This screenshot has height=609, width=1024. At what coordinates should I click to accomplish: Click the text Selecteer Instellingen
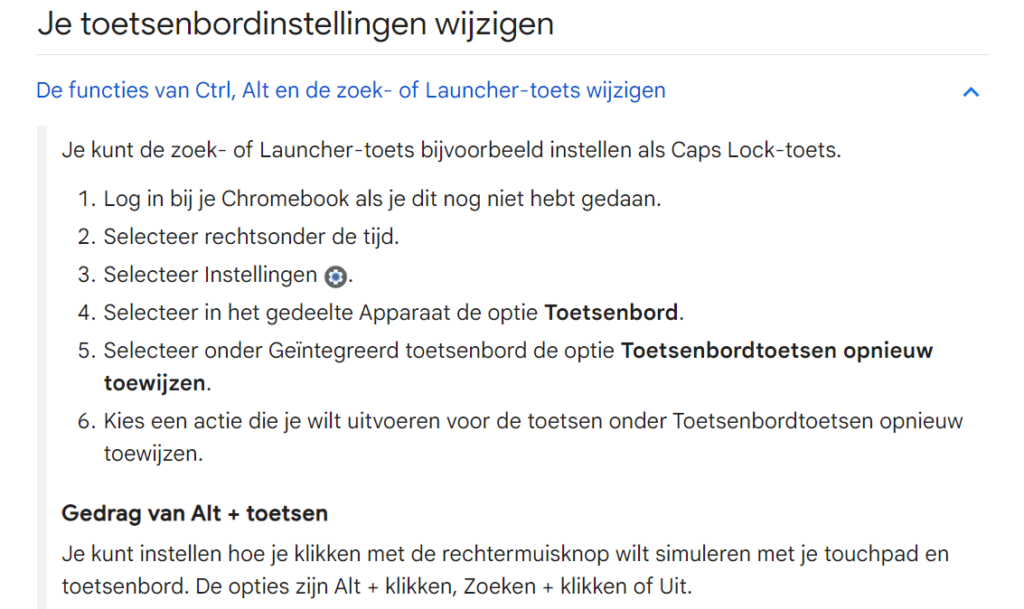point(210,275)
